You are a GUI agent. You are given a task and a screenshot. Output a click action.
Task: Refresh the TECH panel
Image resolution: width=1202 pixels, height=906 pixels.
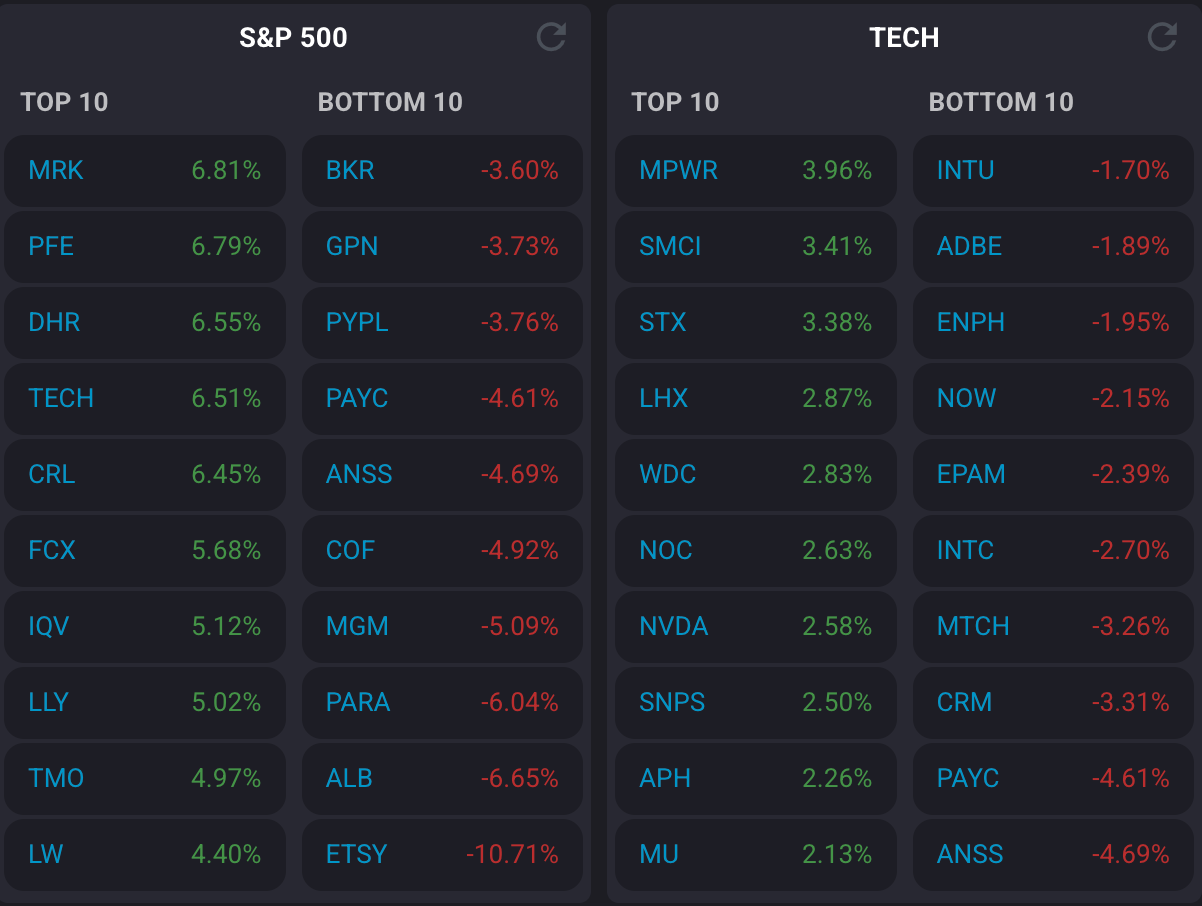1161,38
